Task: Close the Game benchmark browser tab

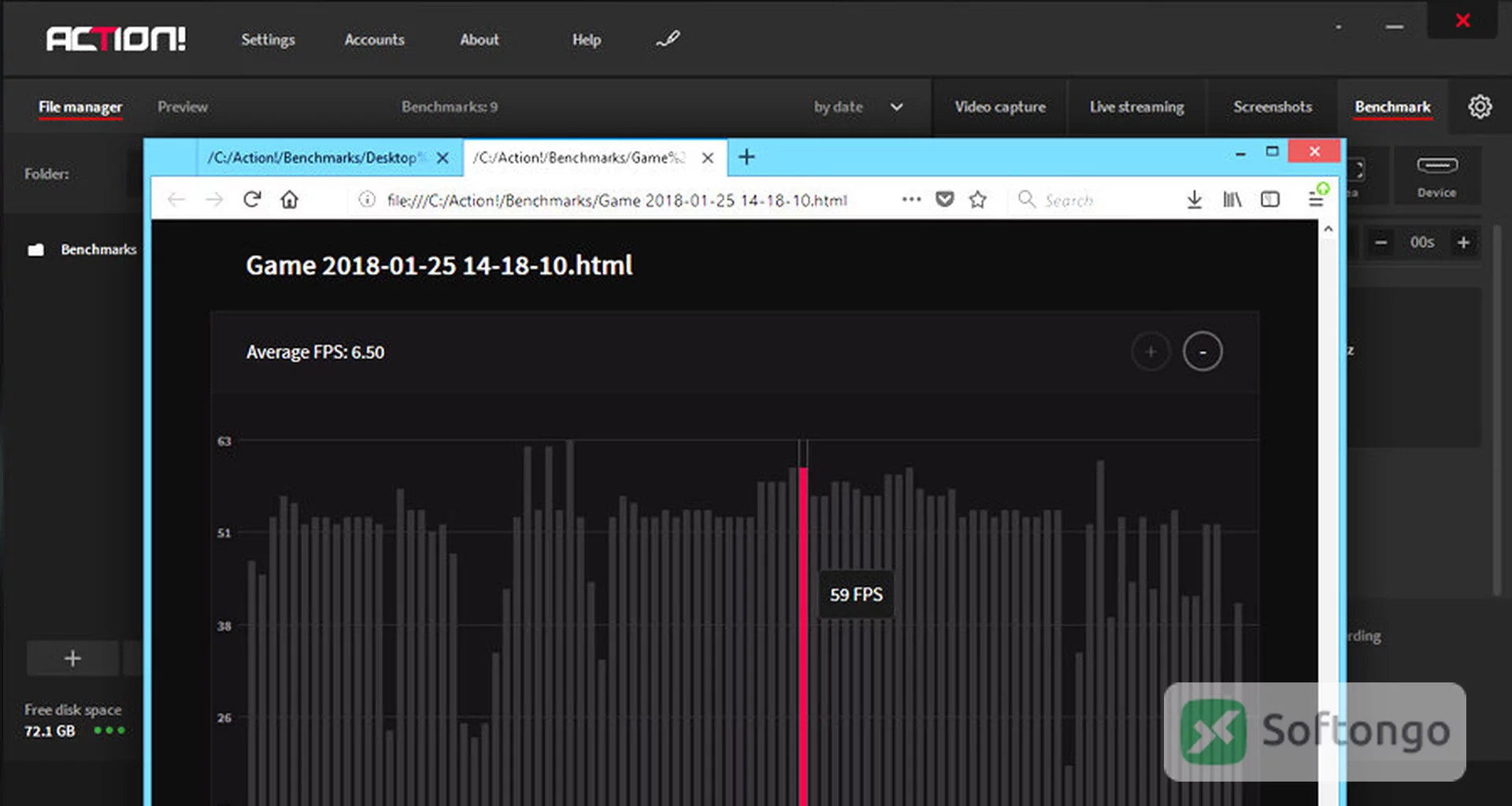Action: [708, 158]
